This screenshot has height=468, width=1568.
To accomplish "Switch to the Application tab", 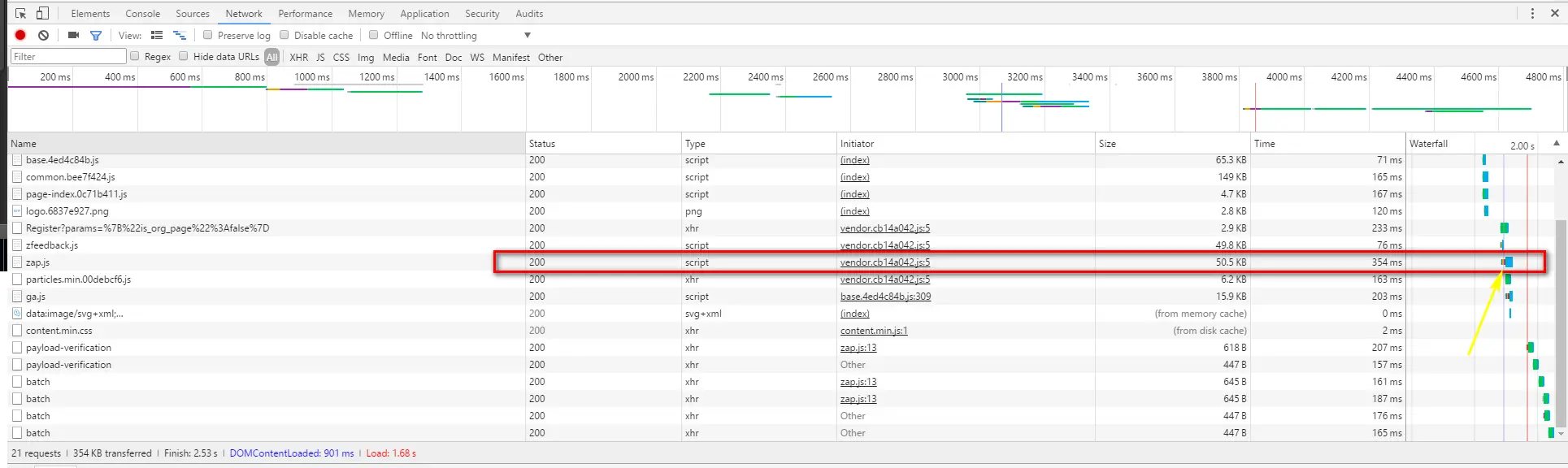I will pyautogui.click(x=424, y=14).
